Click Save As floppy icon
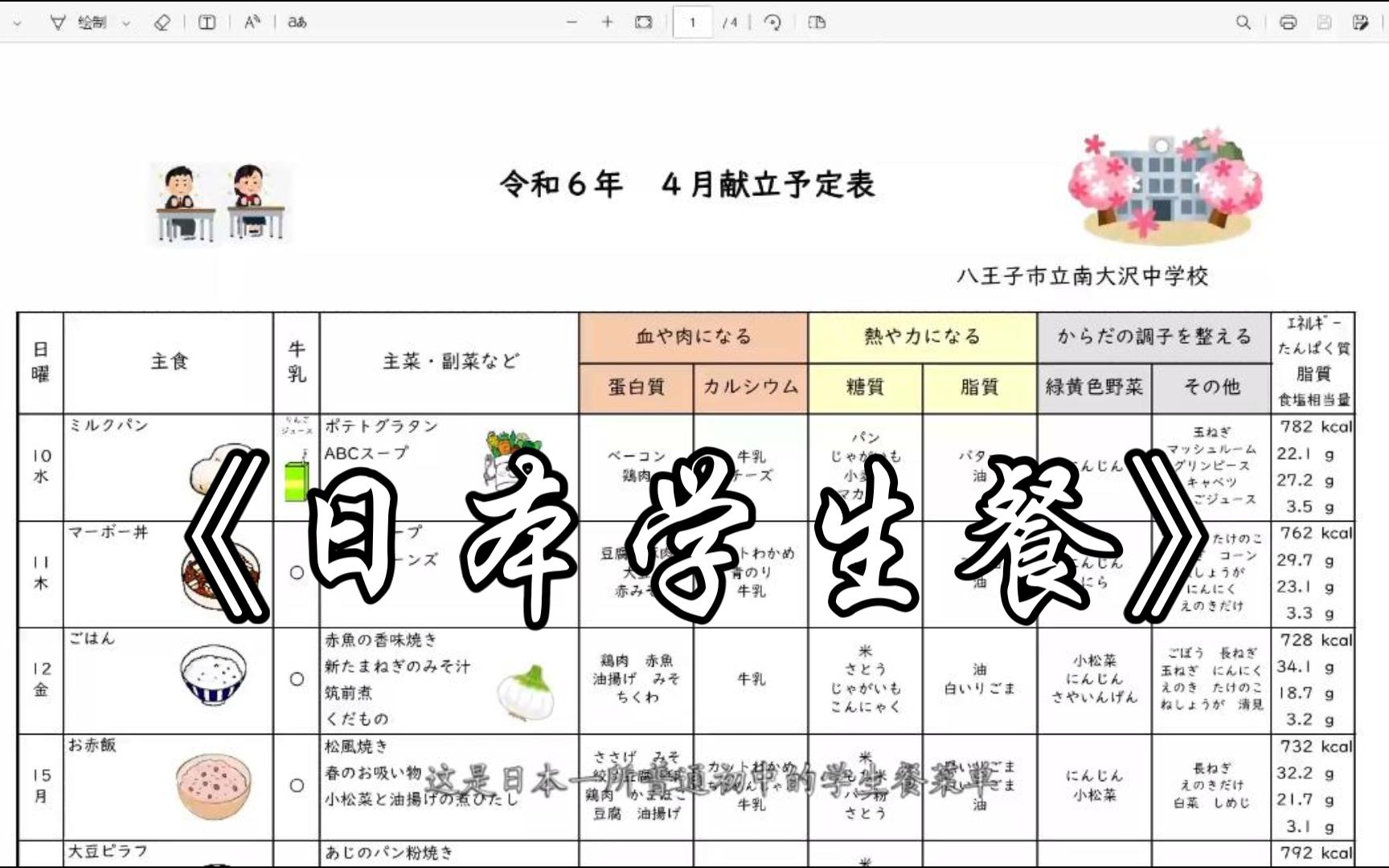 1361,23
